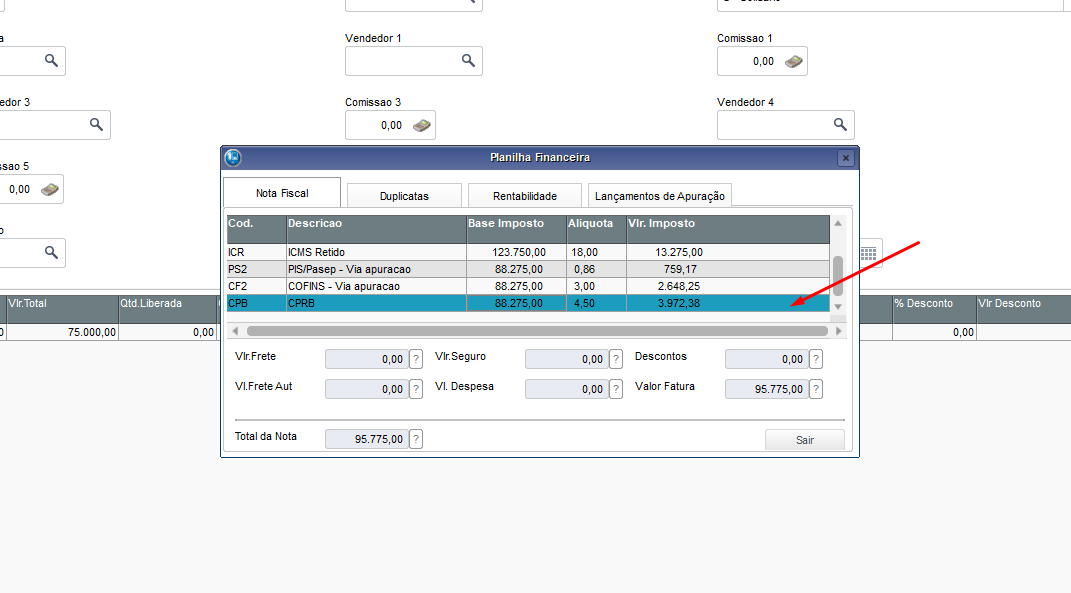This screenshot has width=1071, height=593.
Task: Select the ICMS Retido row
Action: [x=528, y=252]
